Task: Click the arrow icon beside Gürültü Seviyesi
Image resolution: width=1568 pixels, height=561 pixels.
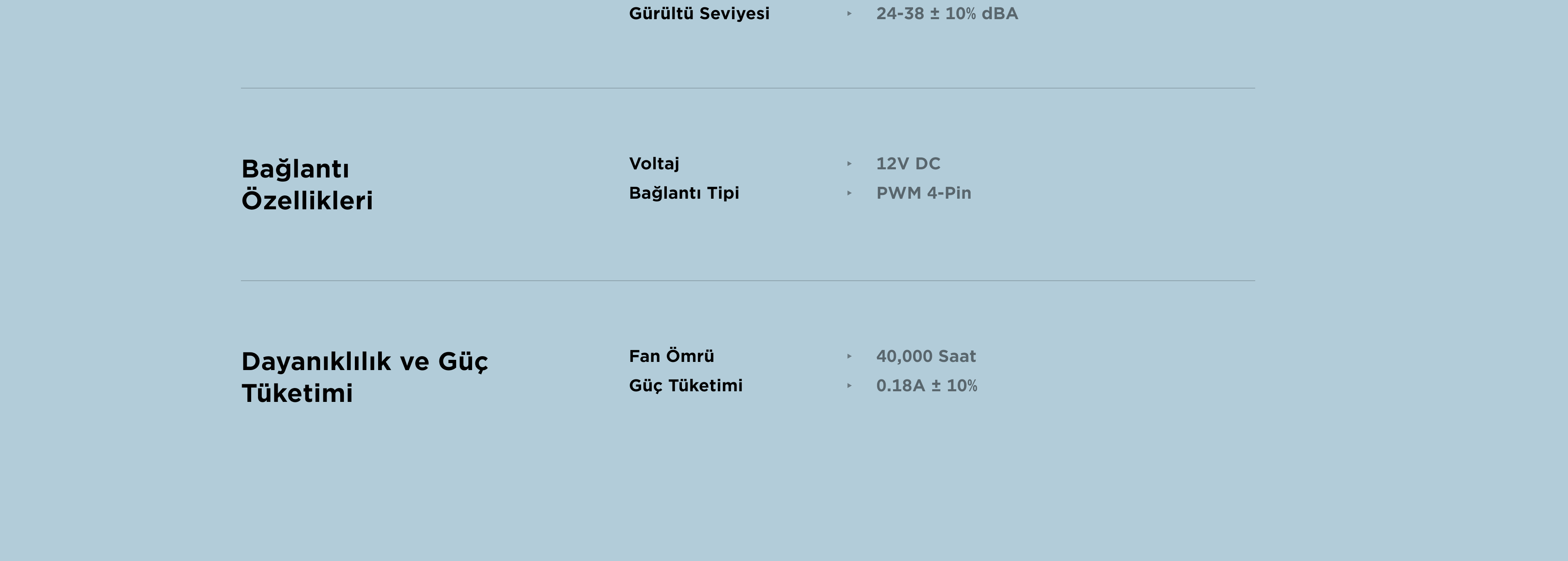Action: coord(849,13)
